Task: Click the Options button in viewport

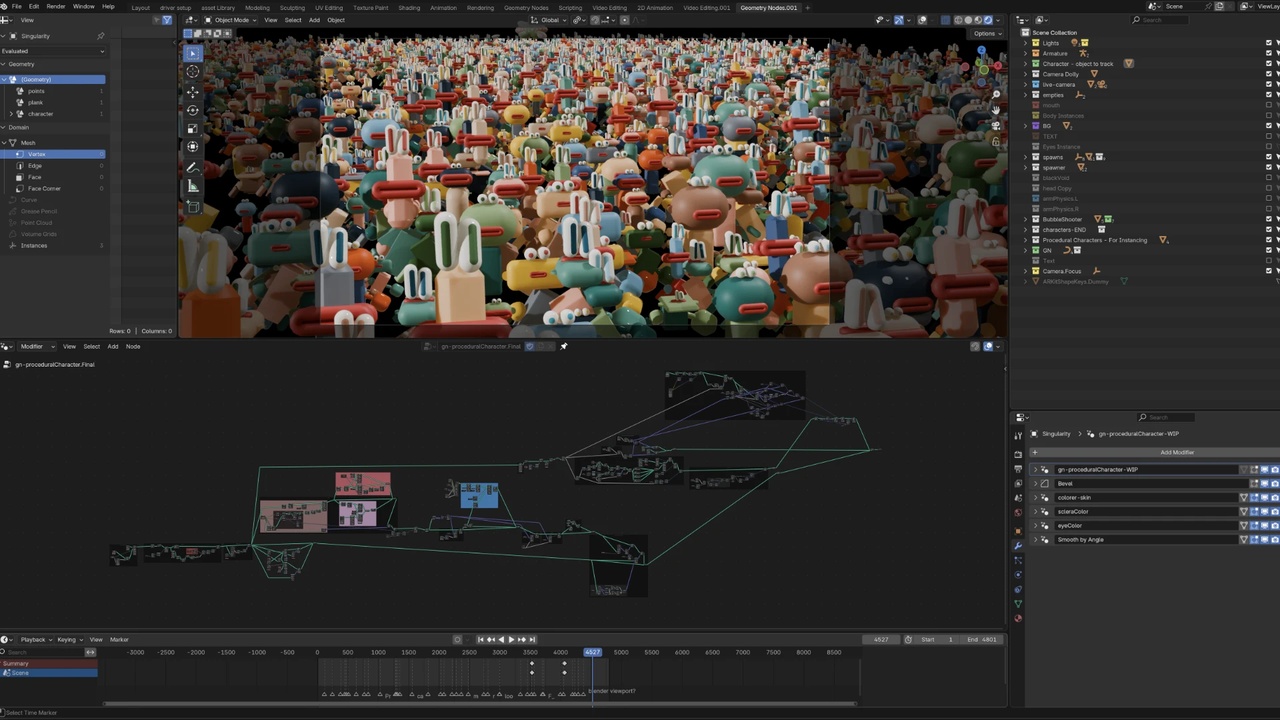Action: pyautogui.click(x=985, y=33)
